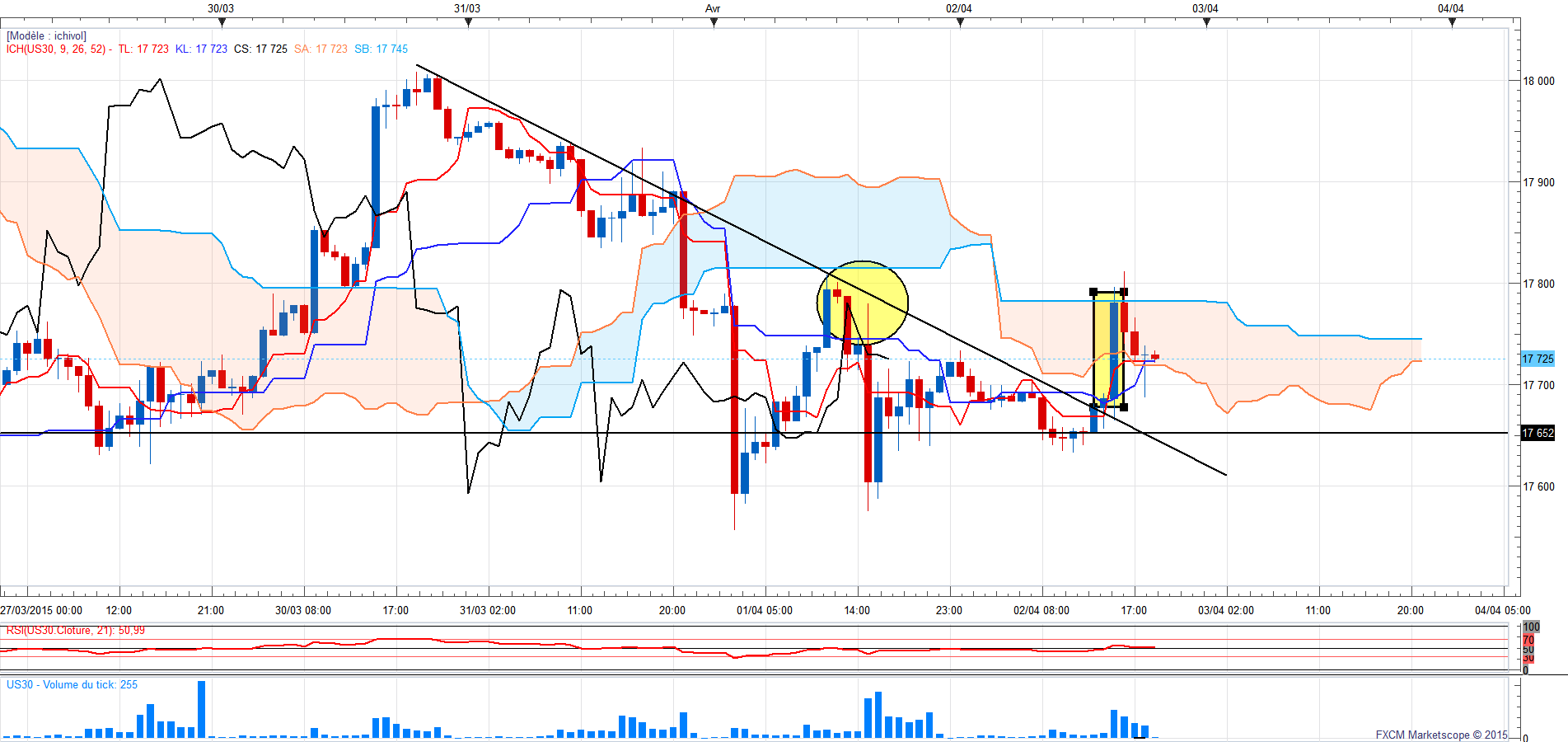This screenshot has width=1568, height=742.
Task: Select the yellow circle annotation
Action: click(863, 303)
